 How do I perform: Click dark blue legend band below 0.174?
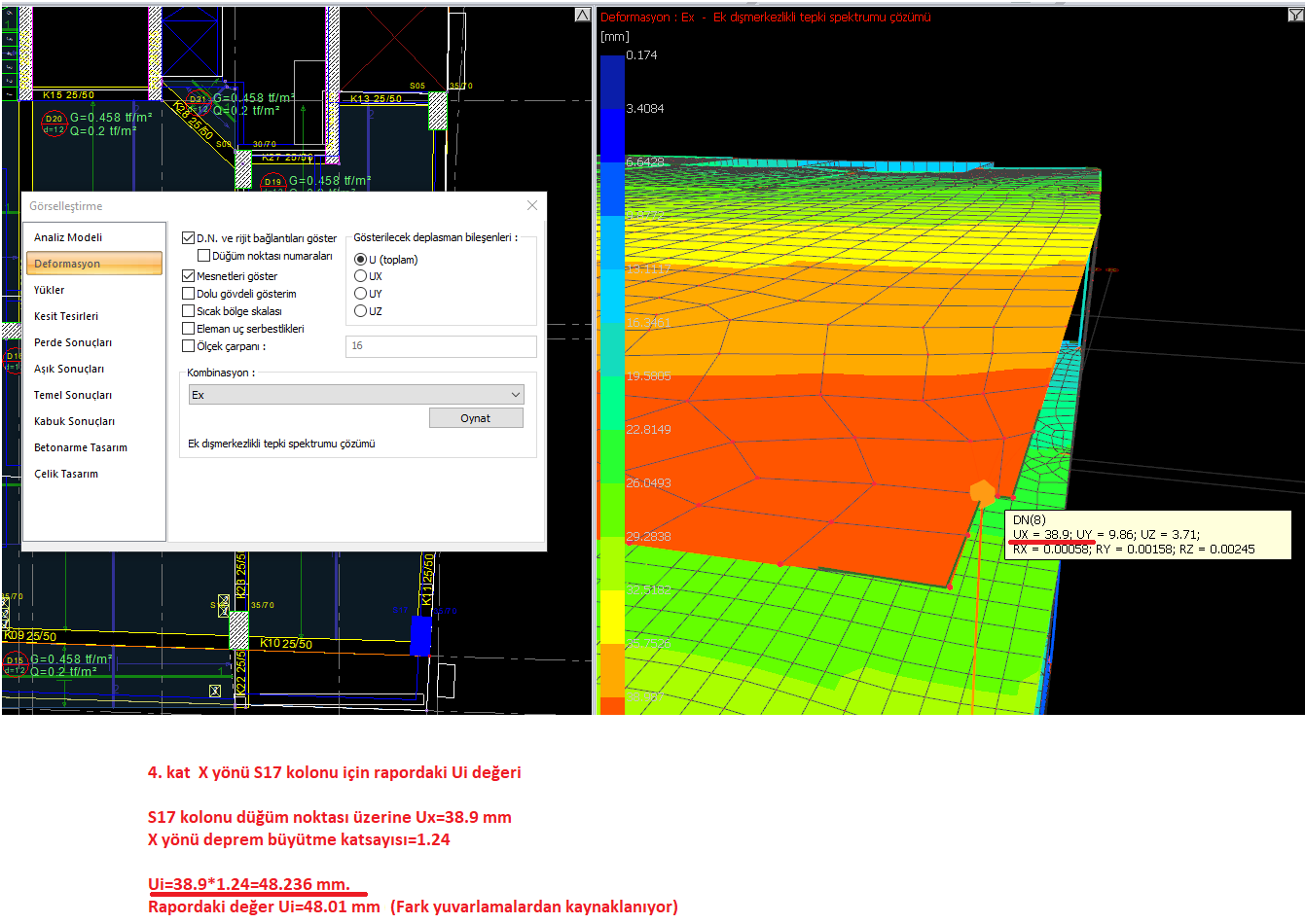coord(612,82)
